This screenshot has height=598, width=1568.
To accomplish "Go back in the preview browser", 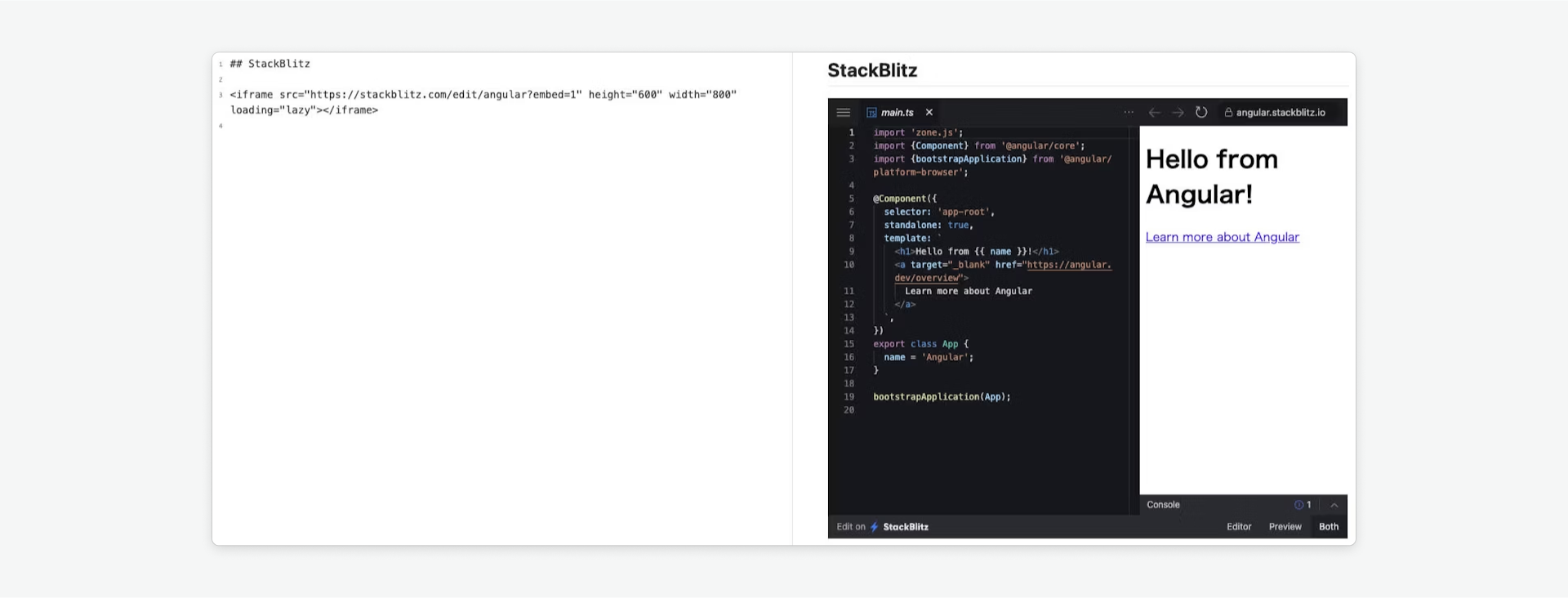I will [1154, 113].
